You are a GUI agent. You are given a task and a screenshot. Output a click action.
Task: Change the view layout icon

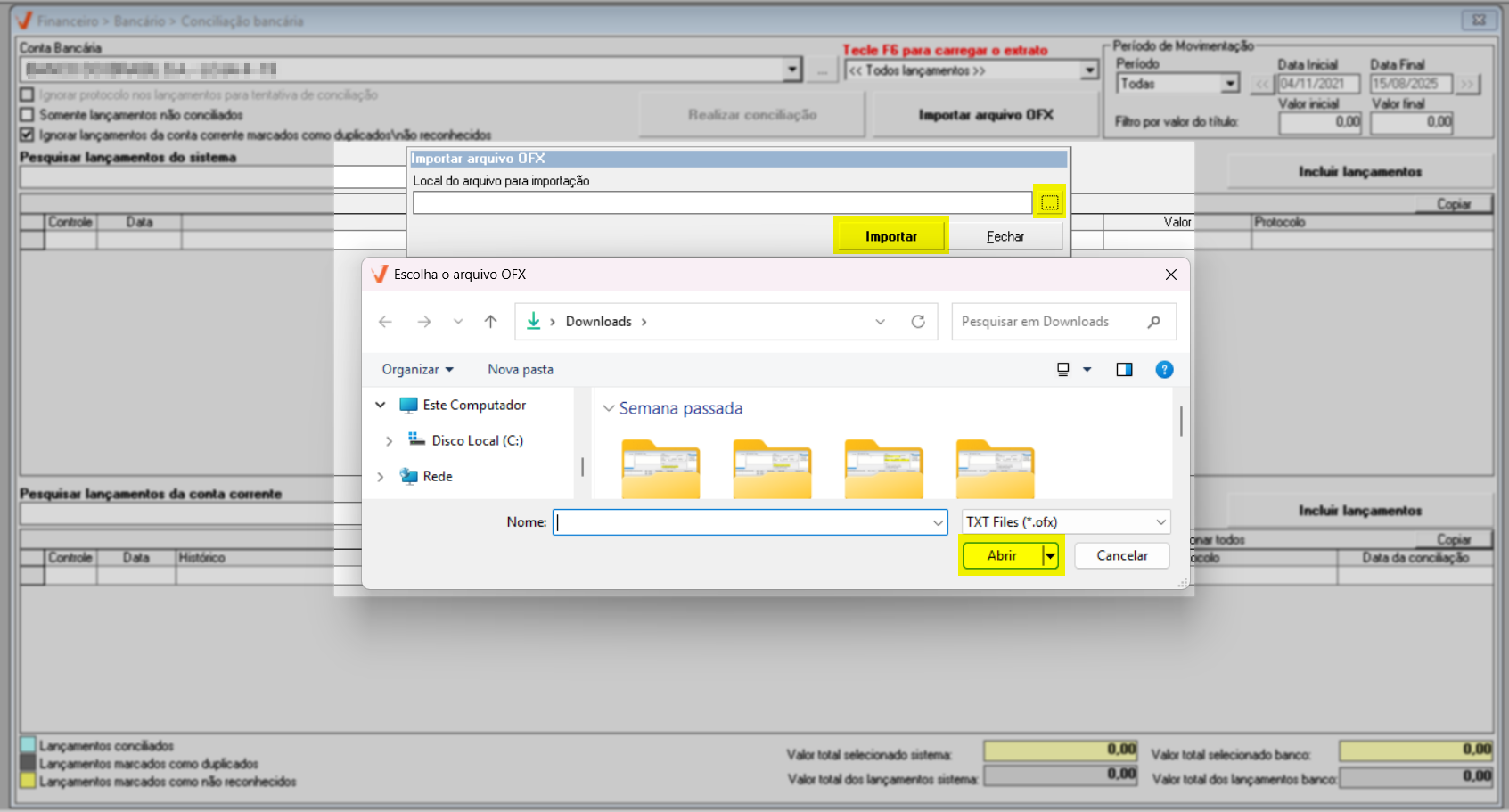(1063, 370)
